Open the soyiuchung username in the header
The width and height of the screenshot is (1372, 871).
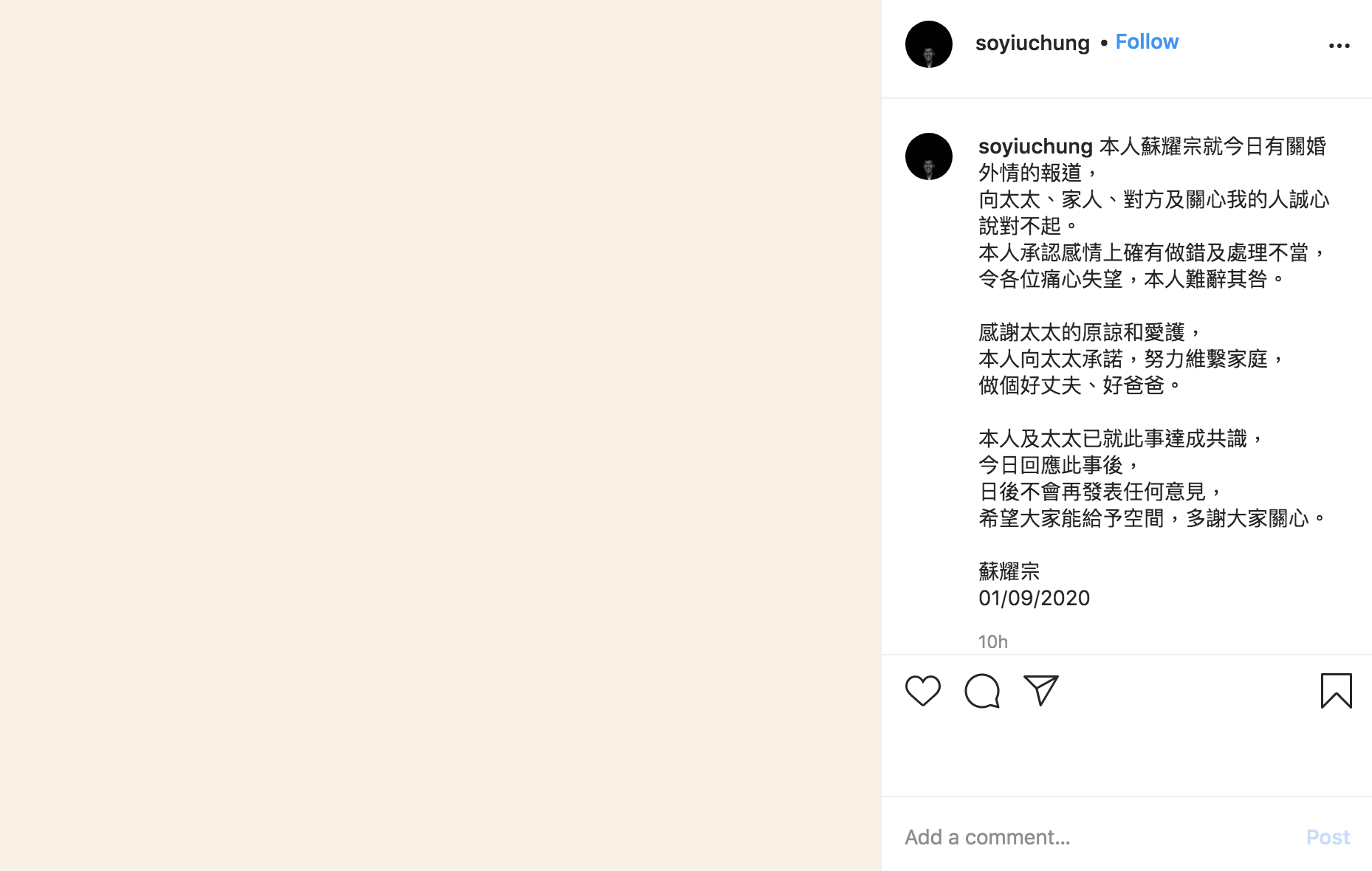pos(1032,43)
